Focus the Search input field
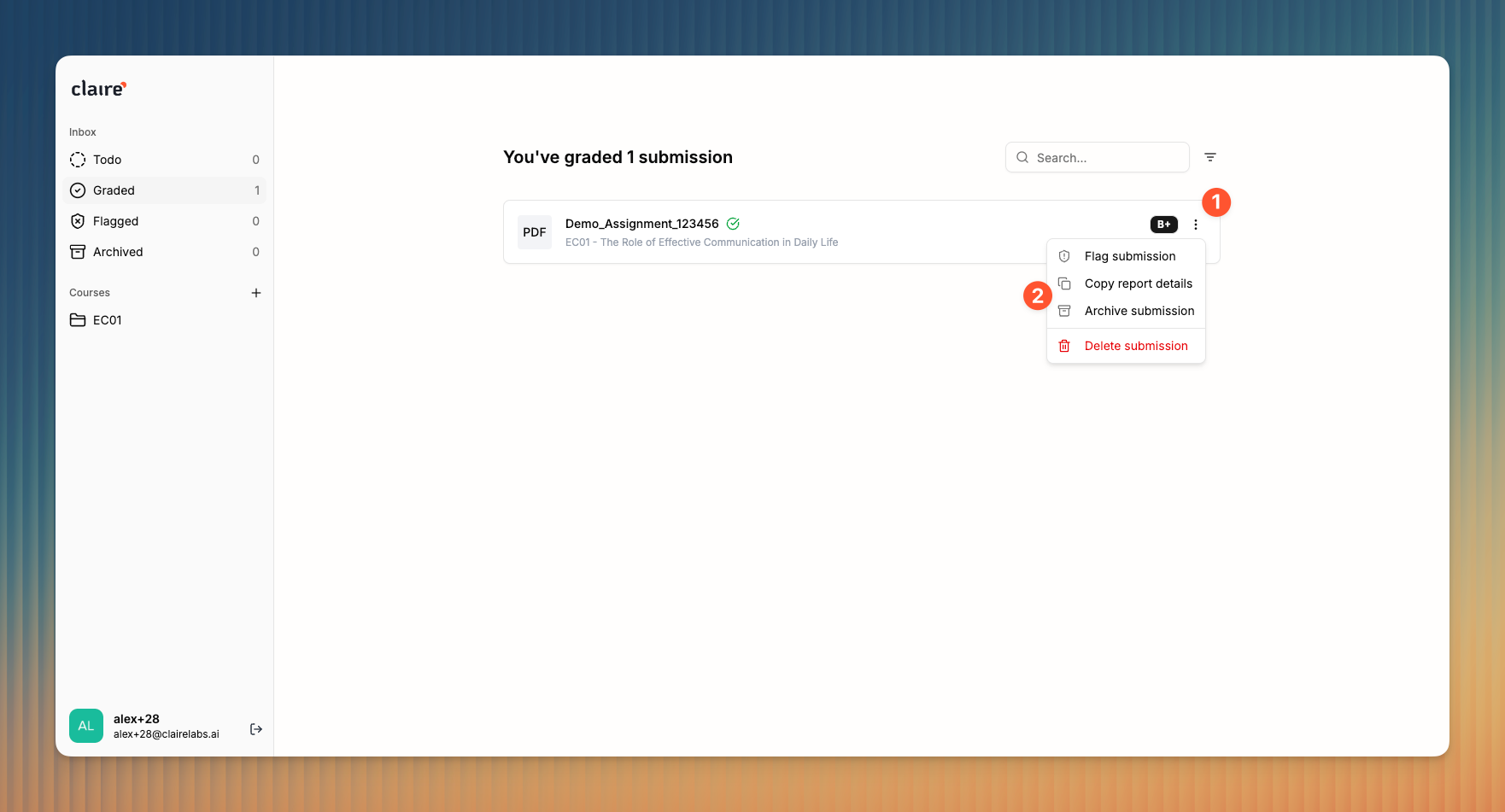This screenshot has height=812, width=1505. (1097, 157)
